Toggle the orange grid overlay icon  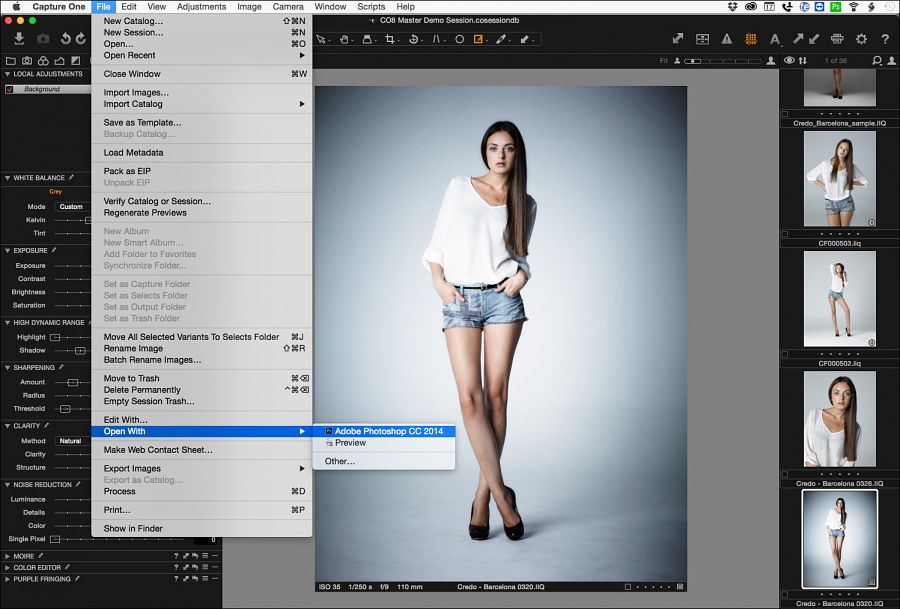tap(751, 40)
